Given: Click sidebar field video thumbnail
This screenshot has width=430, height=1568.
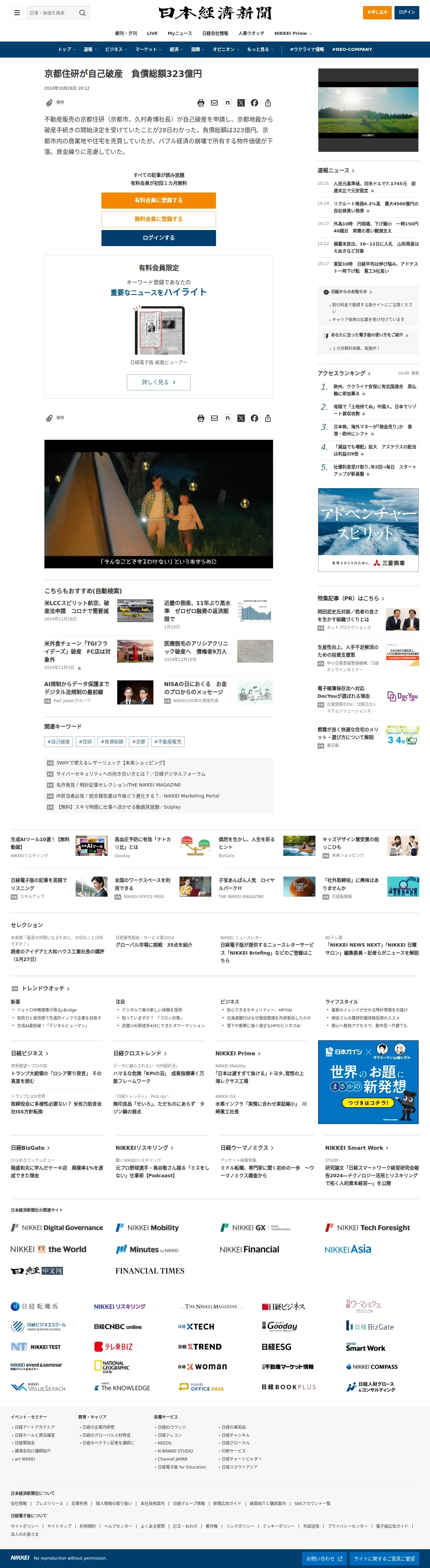Looking at the screenshot, I should 368,110.
